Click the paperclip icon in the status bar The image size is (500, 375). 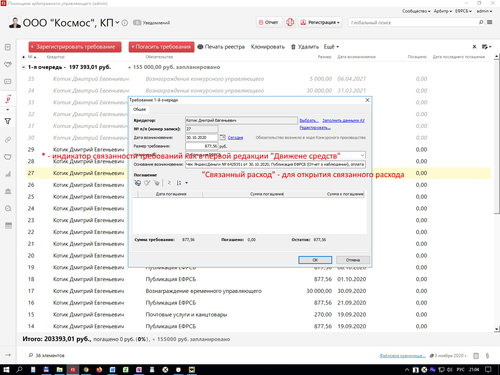click(x=487, y=356)
